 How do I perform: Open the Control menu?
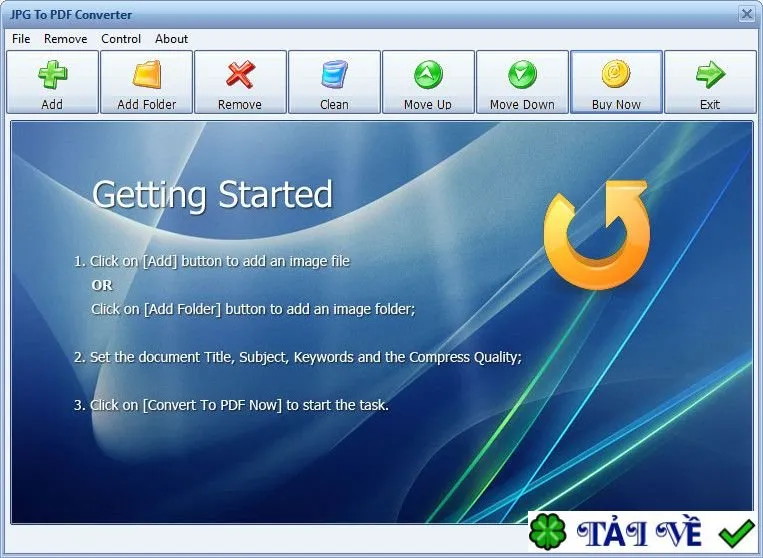pyautogui.click(x=121, y=39)
